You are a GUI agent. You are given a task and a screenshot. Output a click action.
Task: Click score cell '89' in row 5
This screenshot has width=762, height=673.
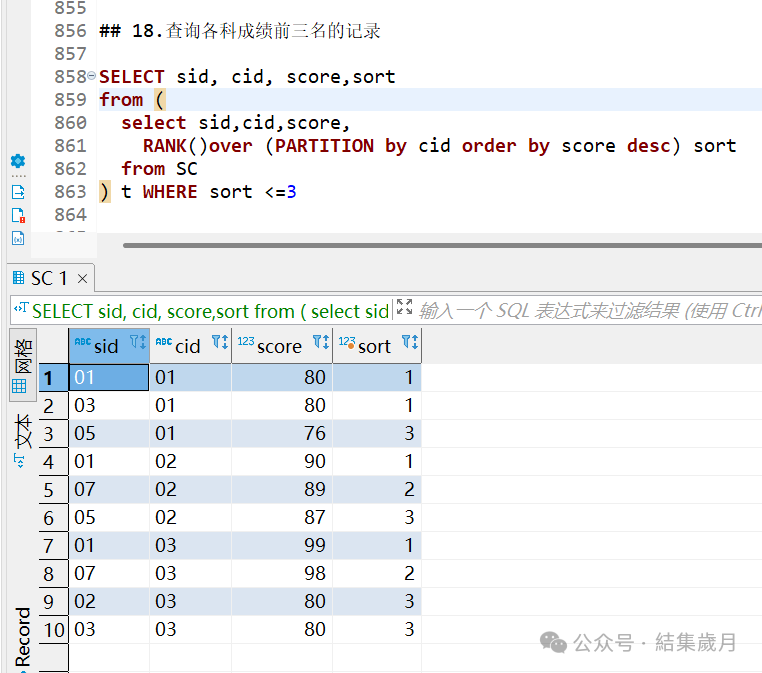click(282, 489)
